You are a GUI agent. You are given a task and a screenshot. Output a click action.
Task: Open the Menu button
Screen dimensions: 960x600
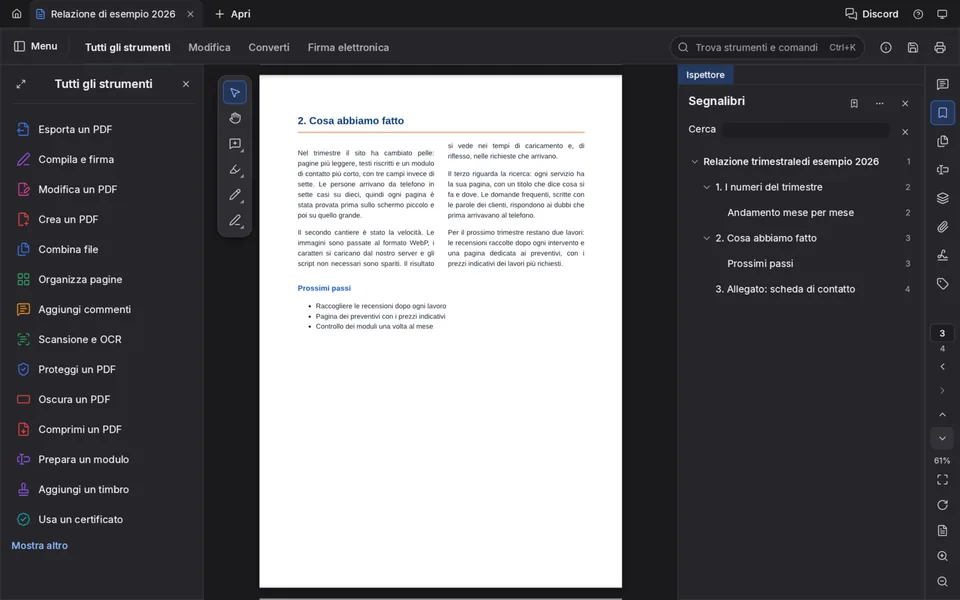36,47
